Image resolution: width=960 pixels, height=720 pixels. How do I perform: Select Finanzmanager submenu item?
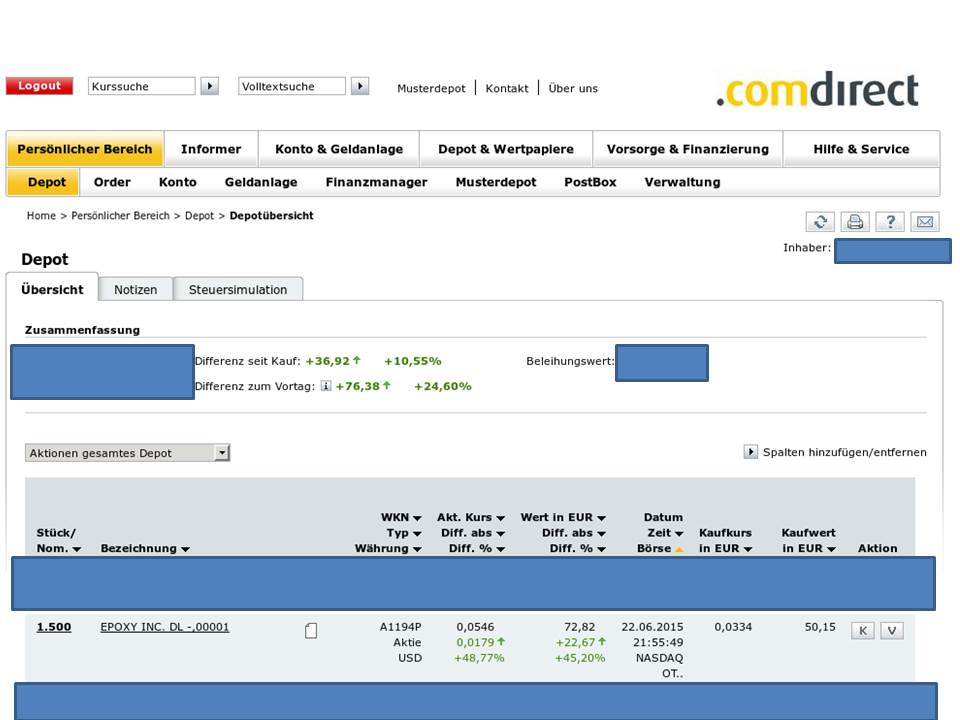click(376, 182)
